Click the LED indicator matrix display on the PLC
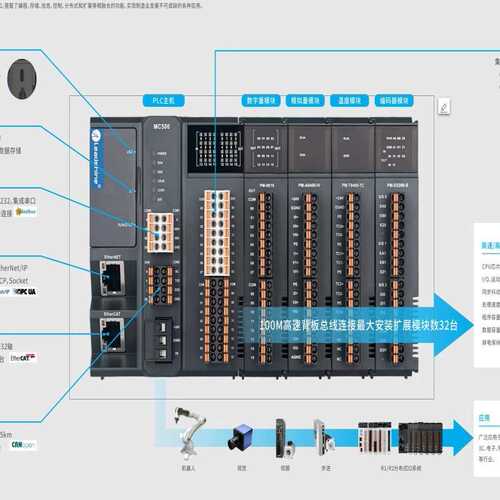The image size is (500, 500). click(216, 149)
